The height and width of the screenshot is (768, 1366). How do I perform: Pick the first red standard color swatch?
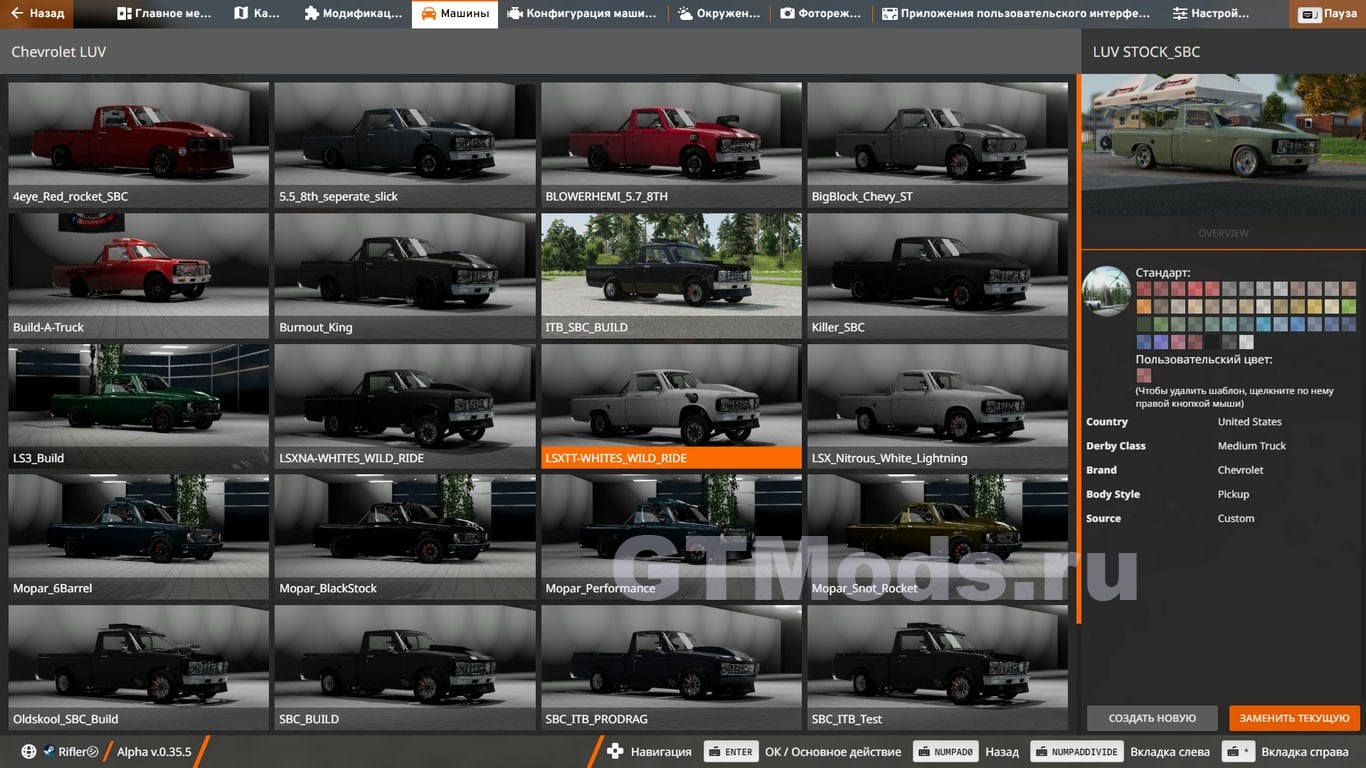[1144, 288]
